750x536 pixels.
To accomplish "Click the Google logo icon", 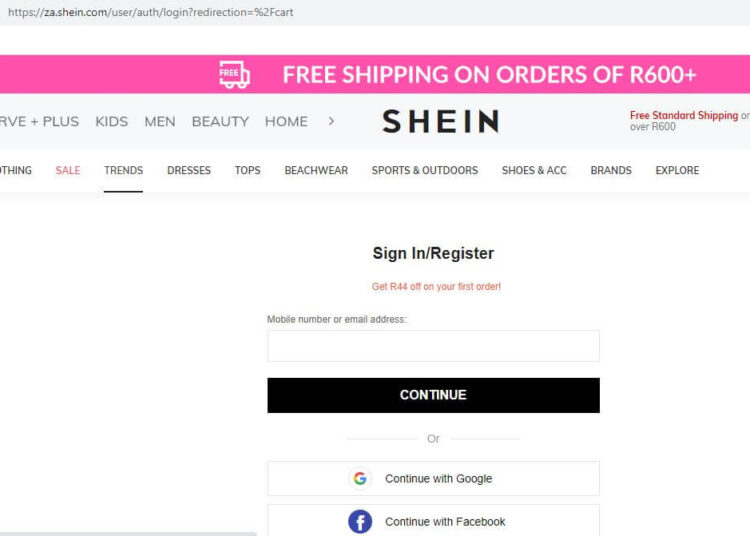I will click(x=360, y=479).
